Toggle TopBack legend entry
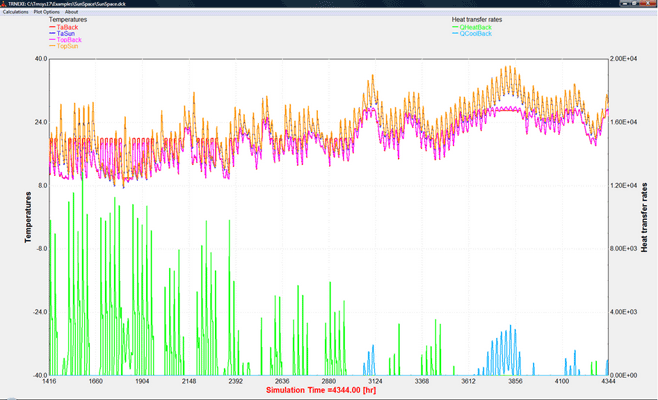The height and width of the screenshot is (400, 658). click(69, 40)
